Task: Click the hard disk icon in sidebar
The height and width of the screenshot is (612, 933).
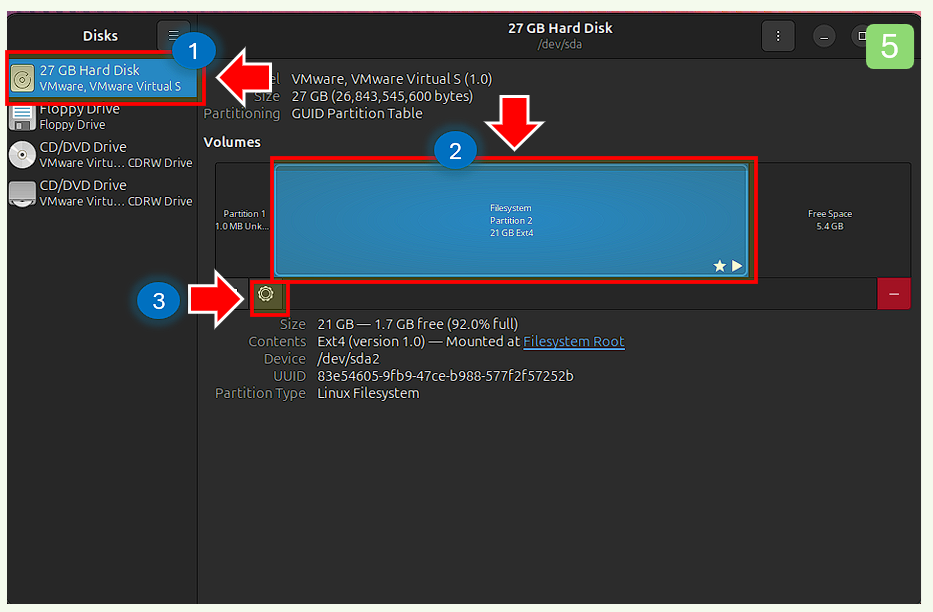Action: [x=23, y=79]
